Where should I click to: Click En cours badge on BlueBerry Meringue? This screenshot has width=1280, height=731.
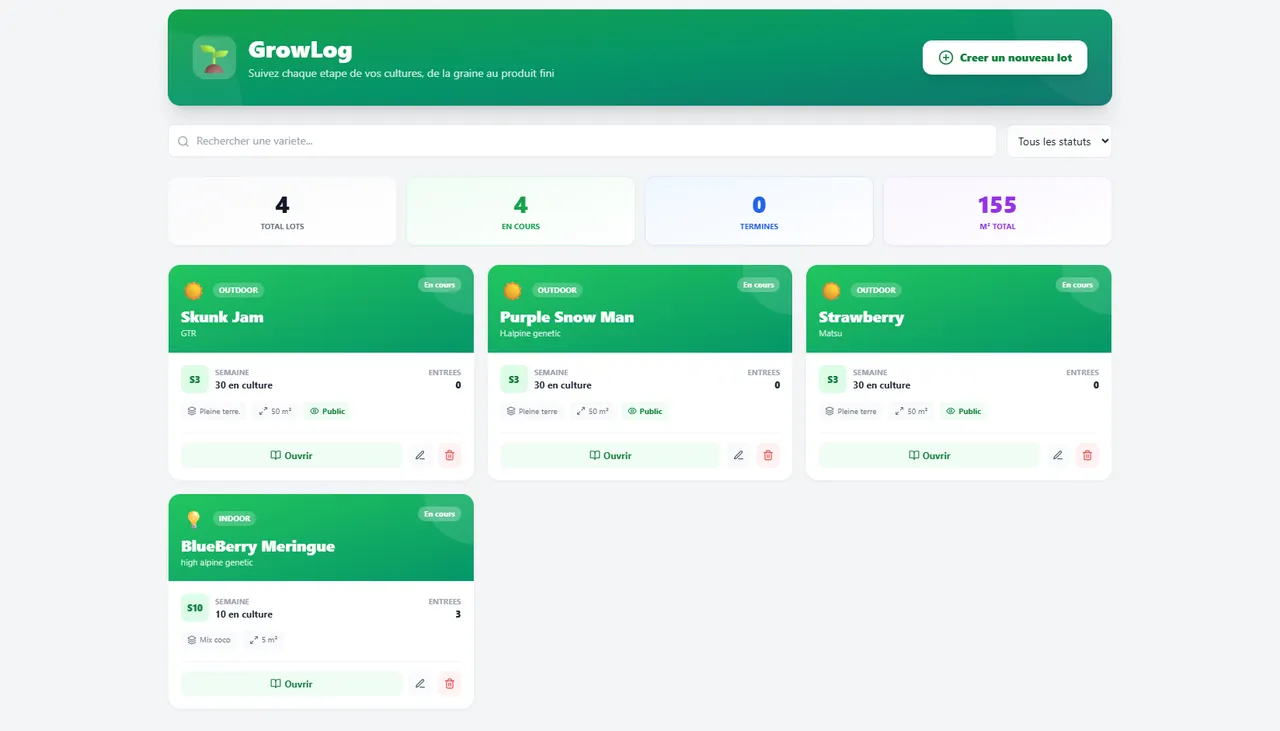coord(439,514)
